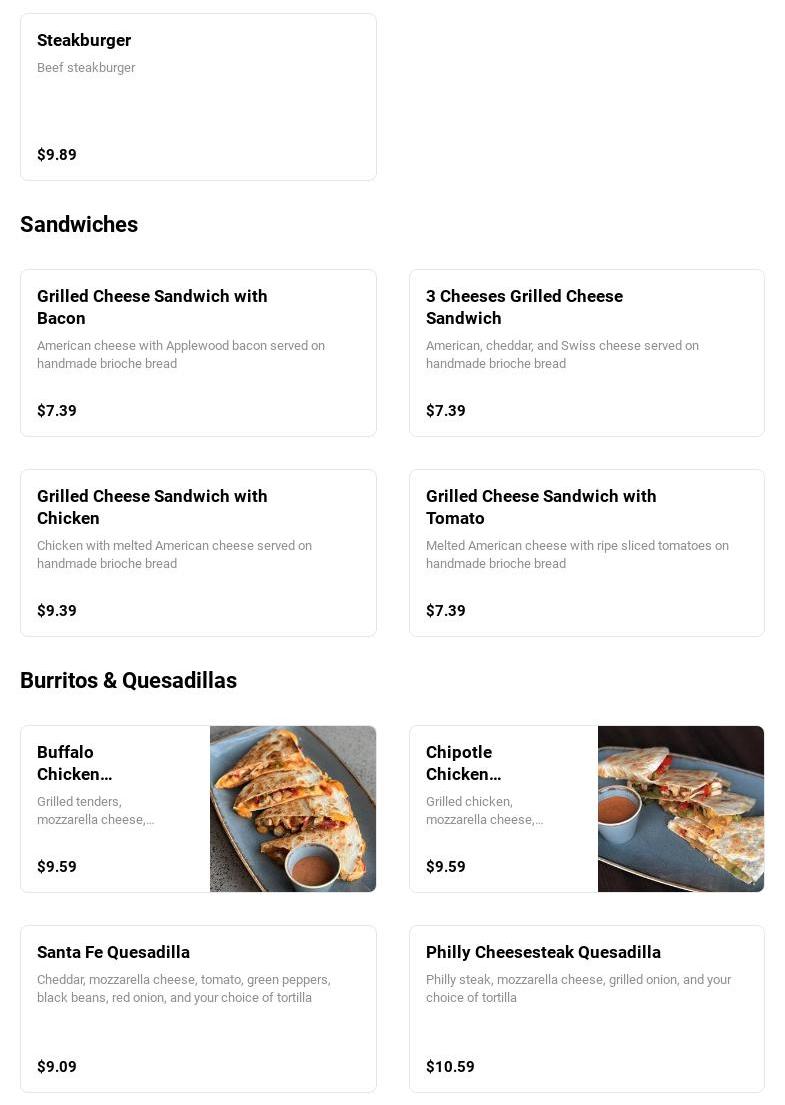This screenshot has height=1105, width=785.
Task: Click the $9.89 Steakburger price
Action: click(x=57, y=155)
